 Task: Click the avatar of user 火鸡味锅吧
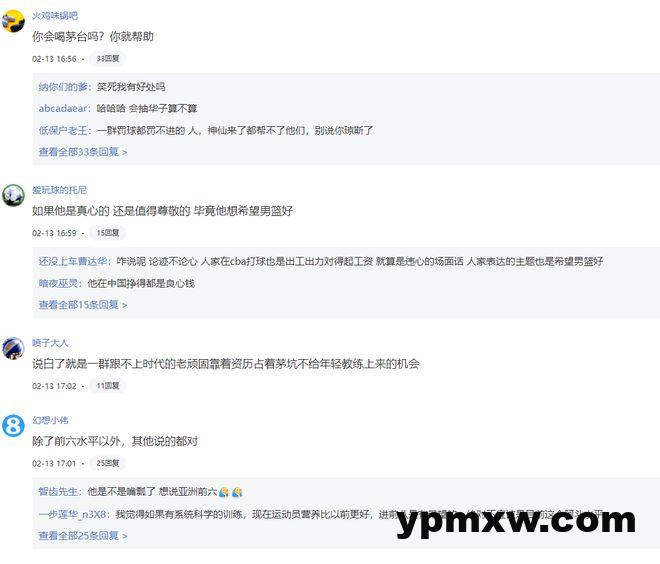(13, 21)
